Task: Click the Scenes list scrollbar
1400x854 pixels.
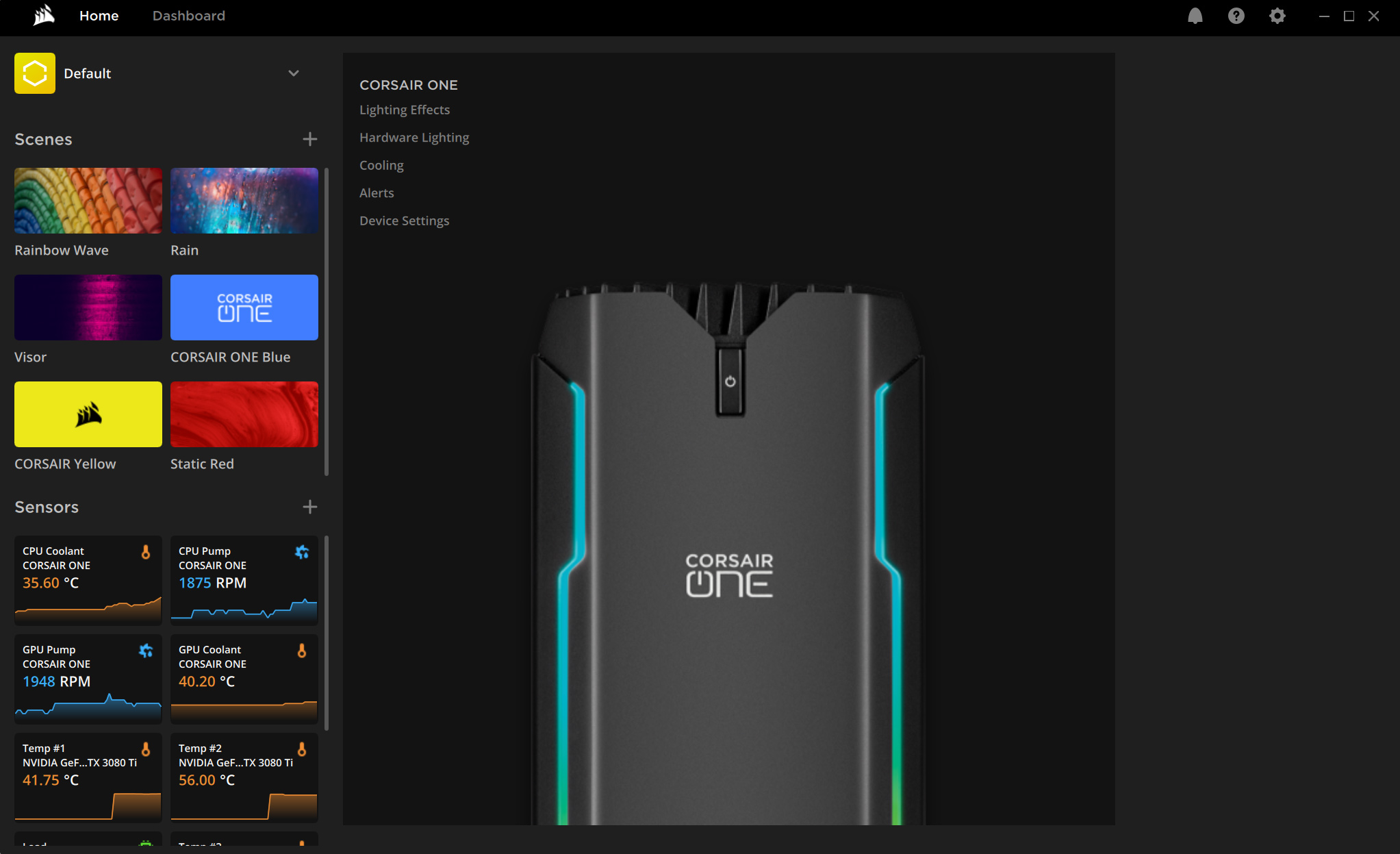Action: click(327, 322)
